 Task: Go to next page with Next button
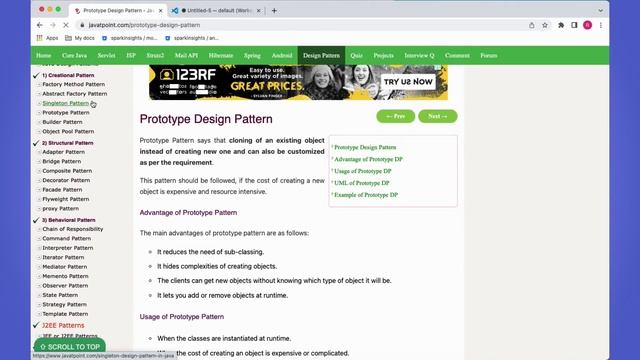coord(438,116)
